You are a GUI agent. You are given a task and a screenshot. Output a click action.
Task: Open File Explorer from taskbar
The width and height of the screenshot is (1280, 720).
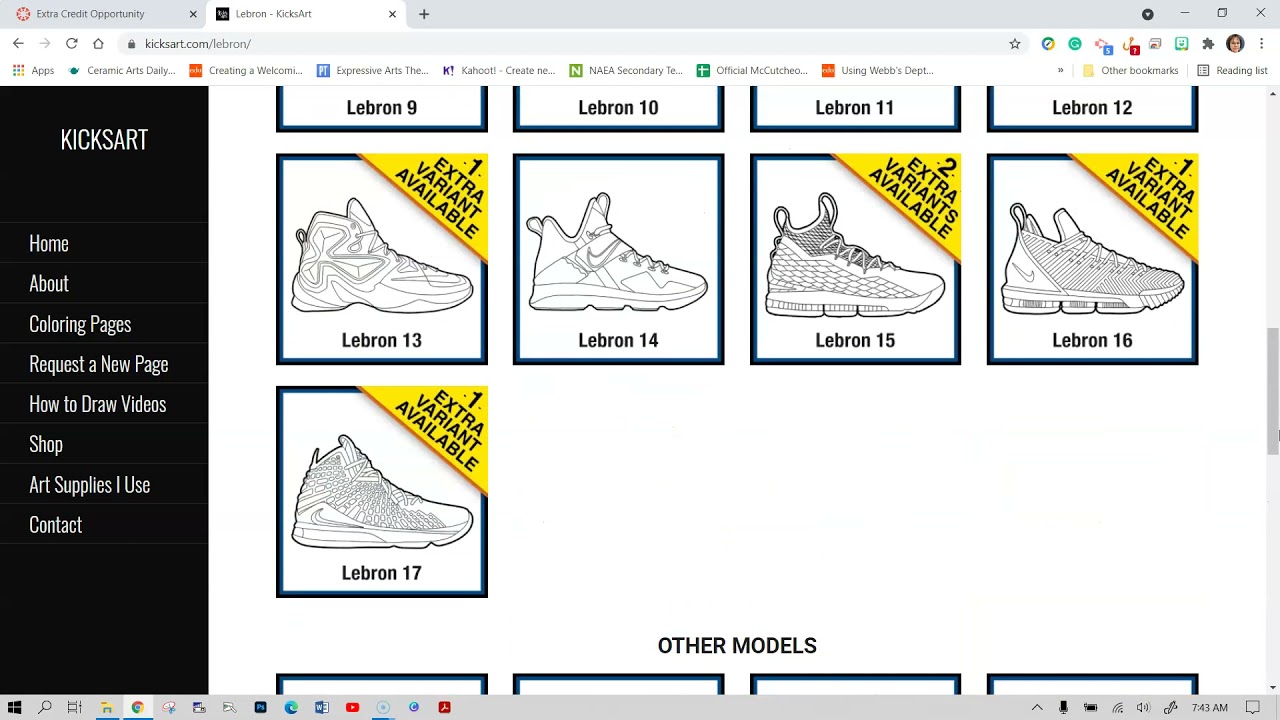[106, 707]
